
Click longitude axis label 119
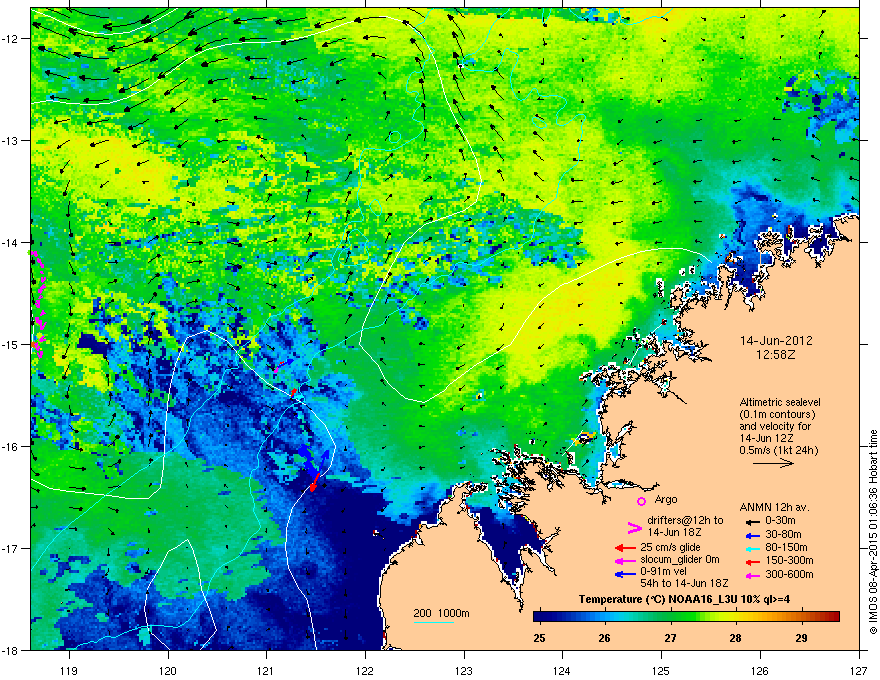tap(69, 670)
